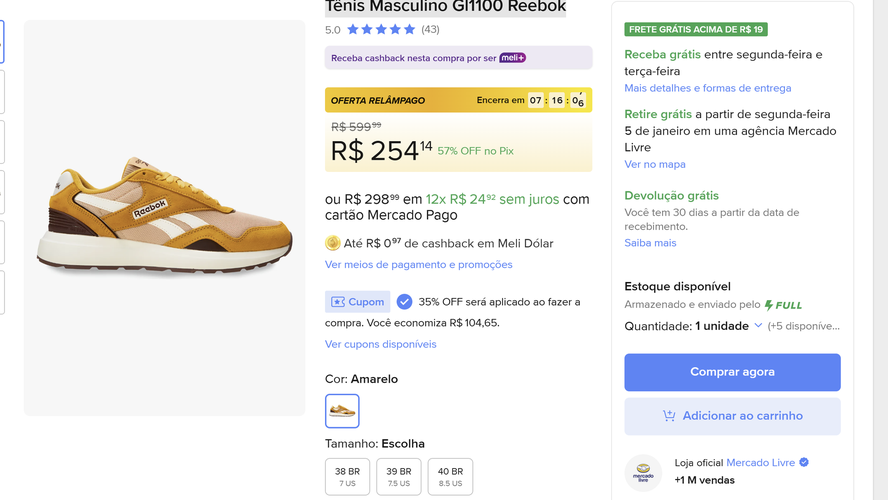Click the Oferta Relâmpago banner
Screen dimensions: 888x500
[x=458, y=100]
